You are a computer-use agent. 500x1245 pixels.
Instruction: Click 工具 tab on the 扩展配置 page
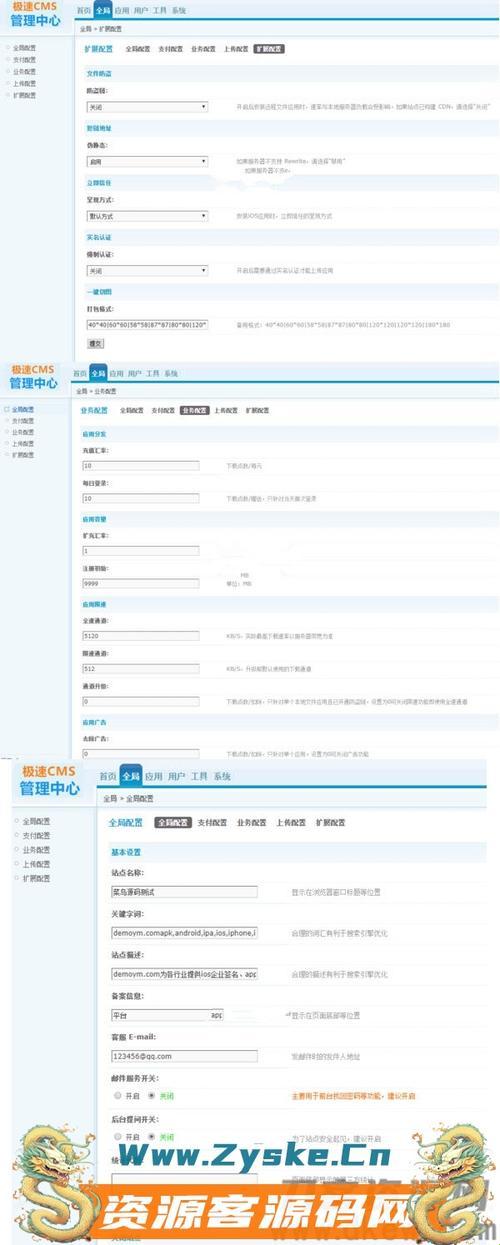pos(158,10)
